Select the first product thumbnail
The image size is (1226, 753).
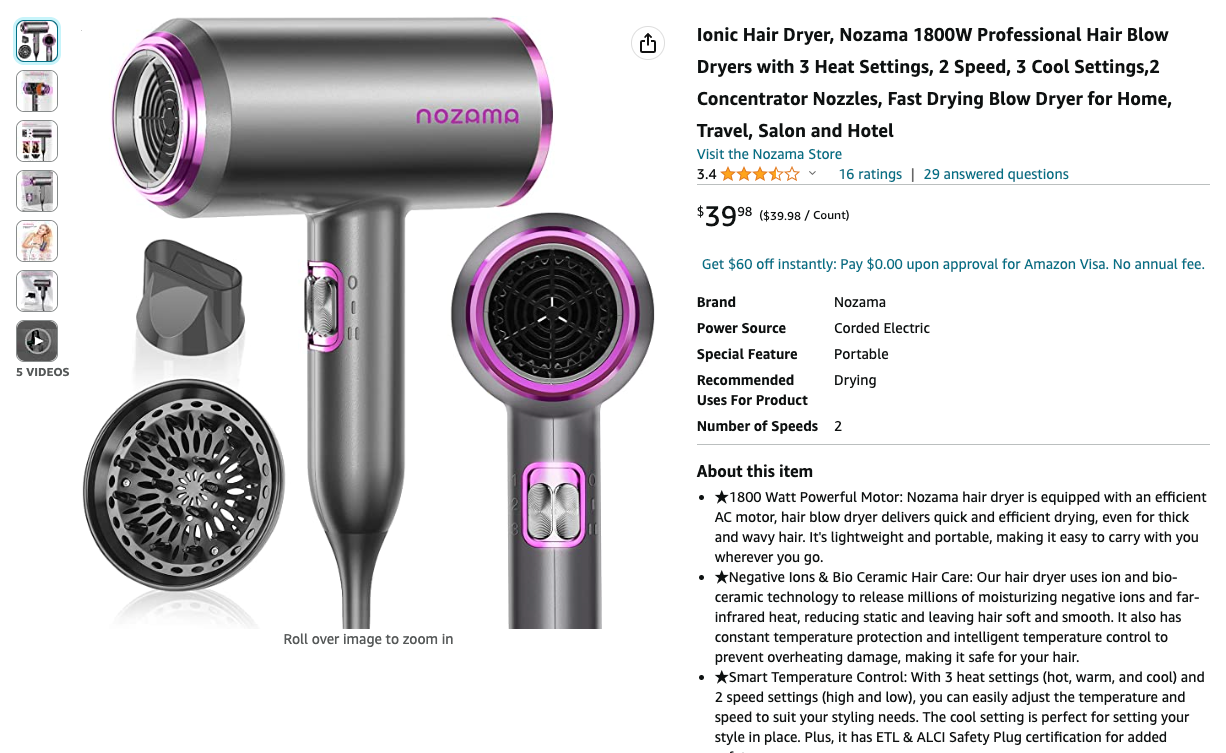pyautogui.click(x=37, y=41)
